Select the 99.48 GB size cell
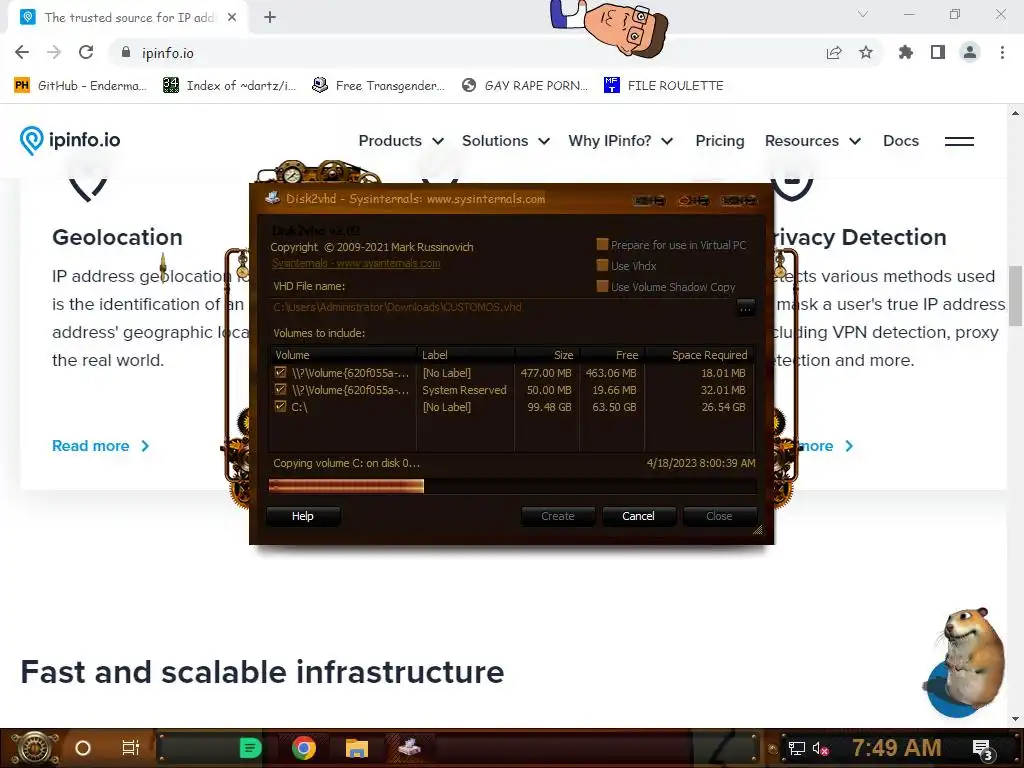 click(x=549, y=407)
